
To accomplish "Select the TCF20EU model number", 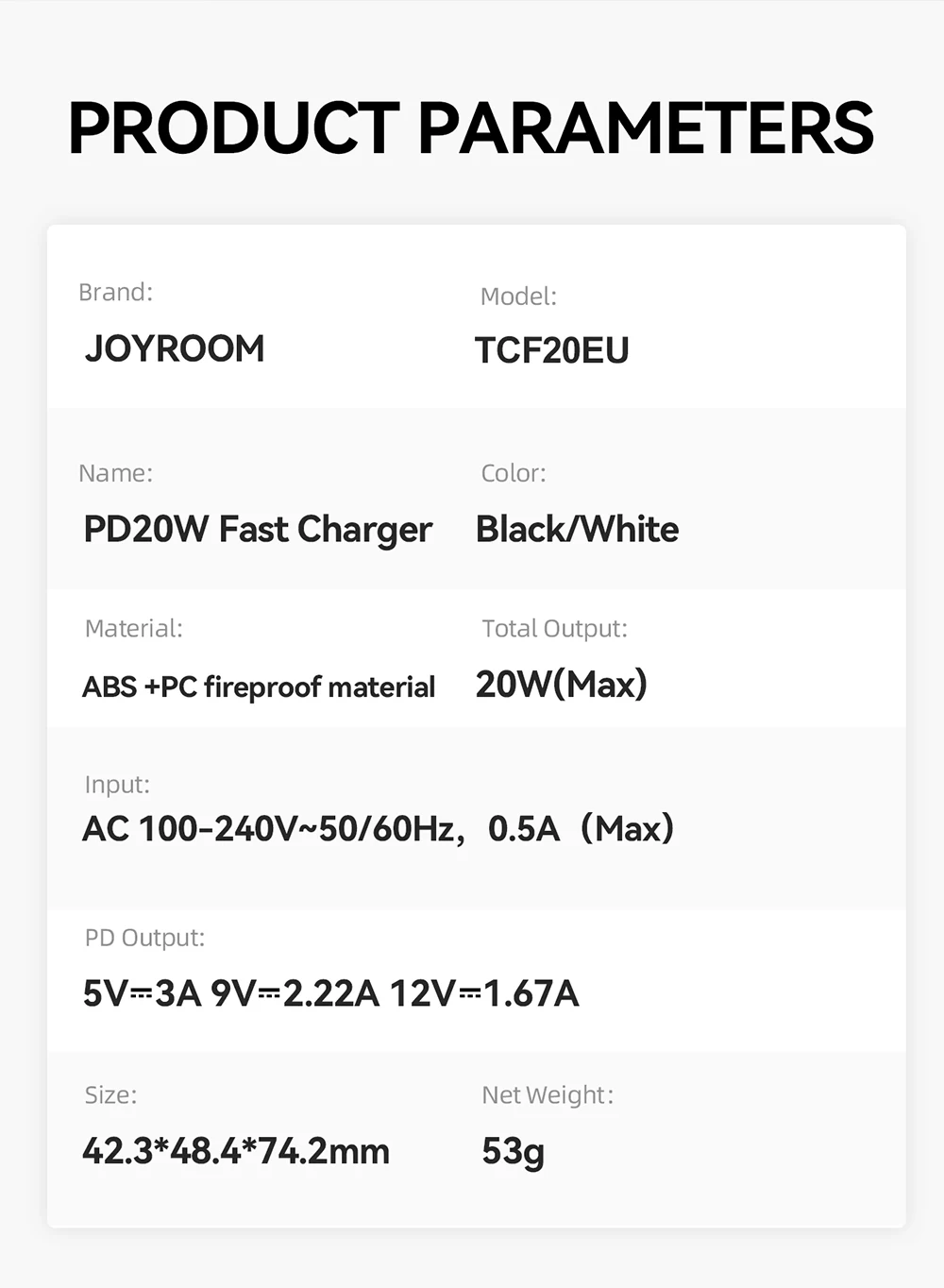I will 552,350.
